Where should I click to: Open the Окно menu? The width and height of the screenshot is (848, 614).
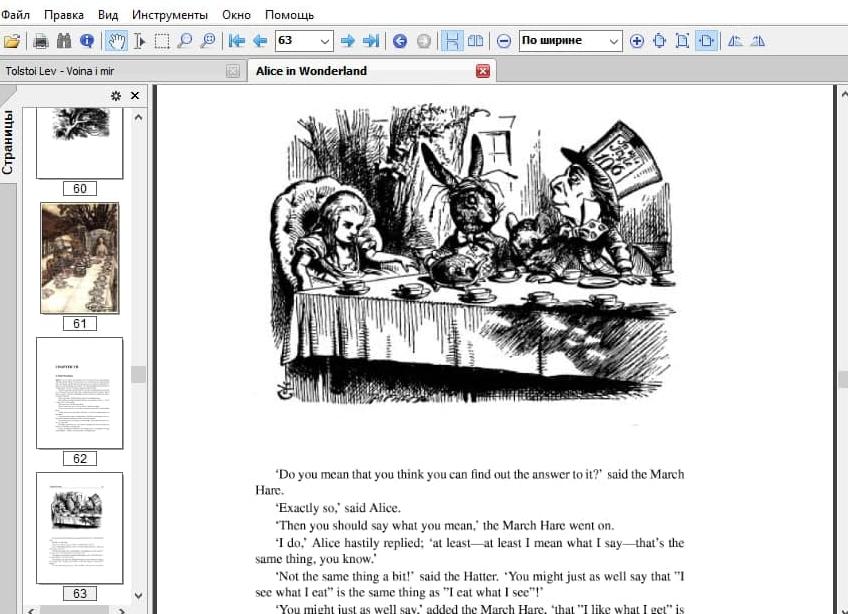click(x=236, y=15)
